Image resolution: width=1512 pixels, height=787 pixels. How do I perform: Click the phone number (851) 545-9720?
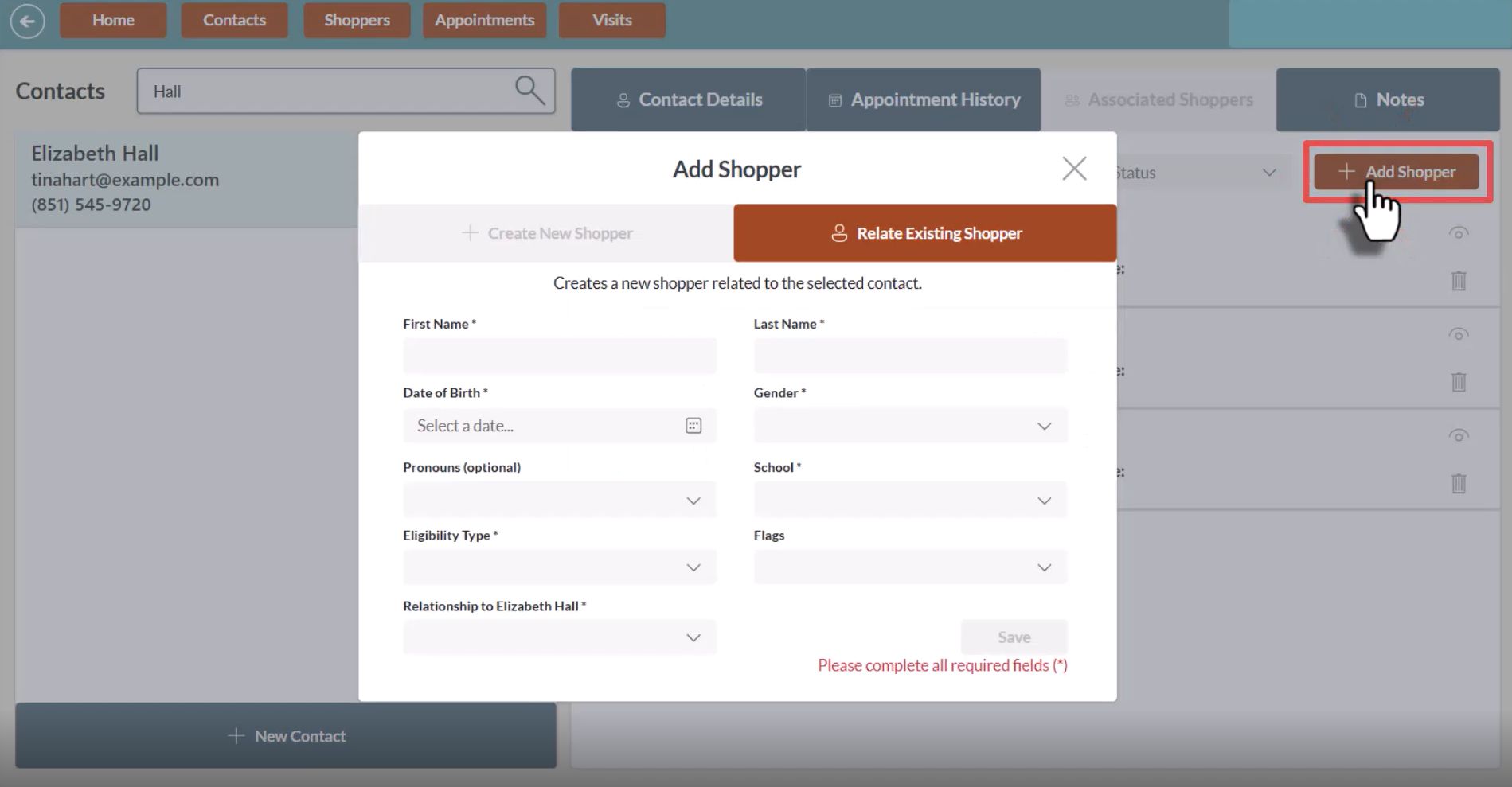pyautogui.click(x=91, y=205)
